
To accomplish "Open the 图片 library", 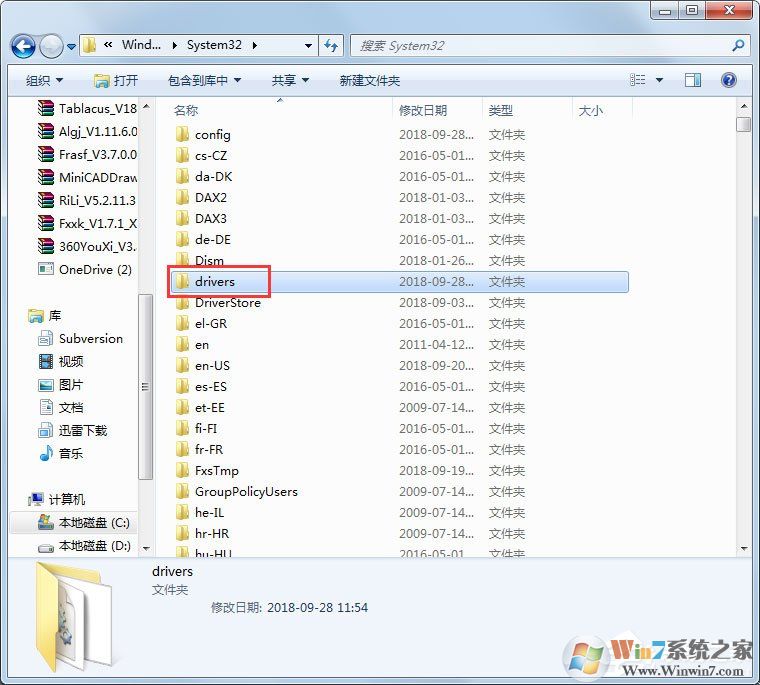I will (61, 384).
